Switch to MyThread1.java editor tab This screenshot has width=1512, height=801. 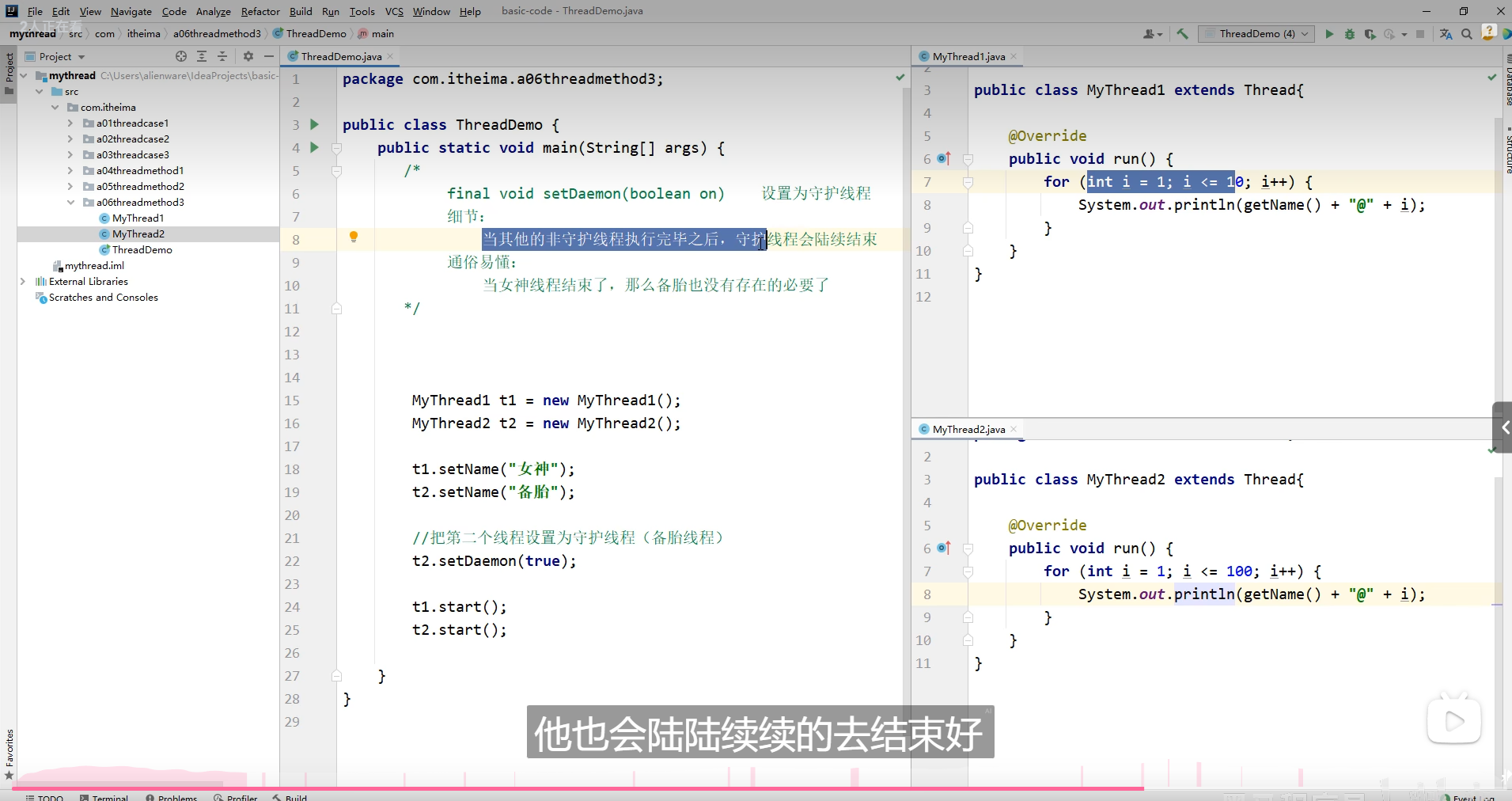pyautogui.click(x=968, y=56)
